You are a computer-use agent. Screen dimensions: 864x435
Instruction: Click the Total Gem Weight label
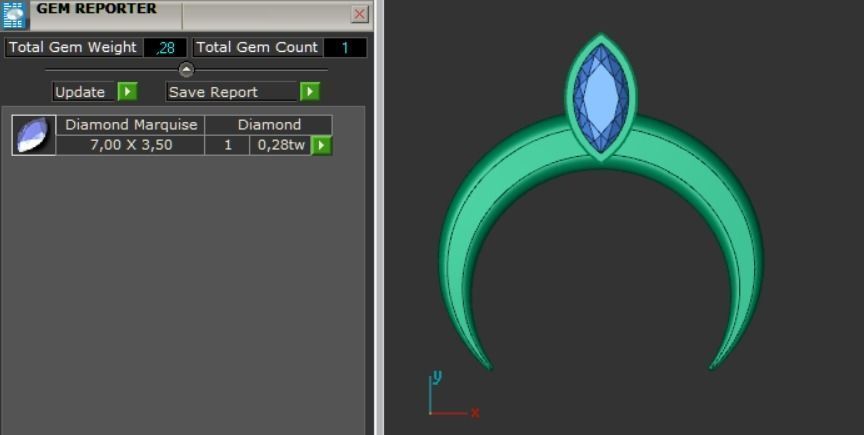click(73, 47)
